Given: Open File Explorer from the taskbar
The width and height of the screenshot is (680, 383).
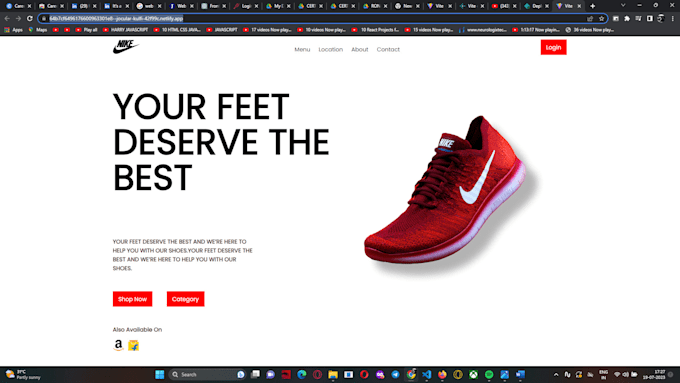Looking at the screenshot, I should [x=333, y=374].
